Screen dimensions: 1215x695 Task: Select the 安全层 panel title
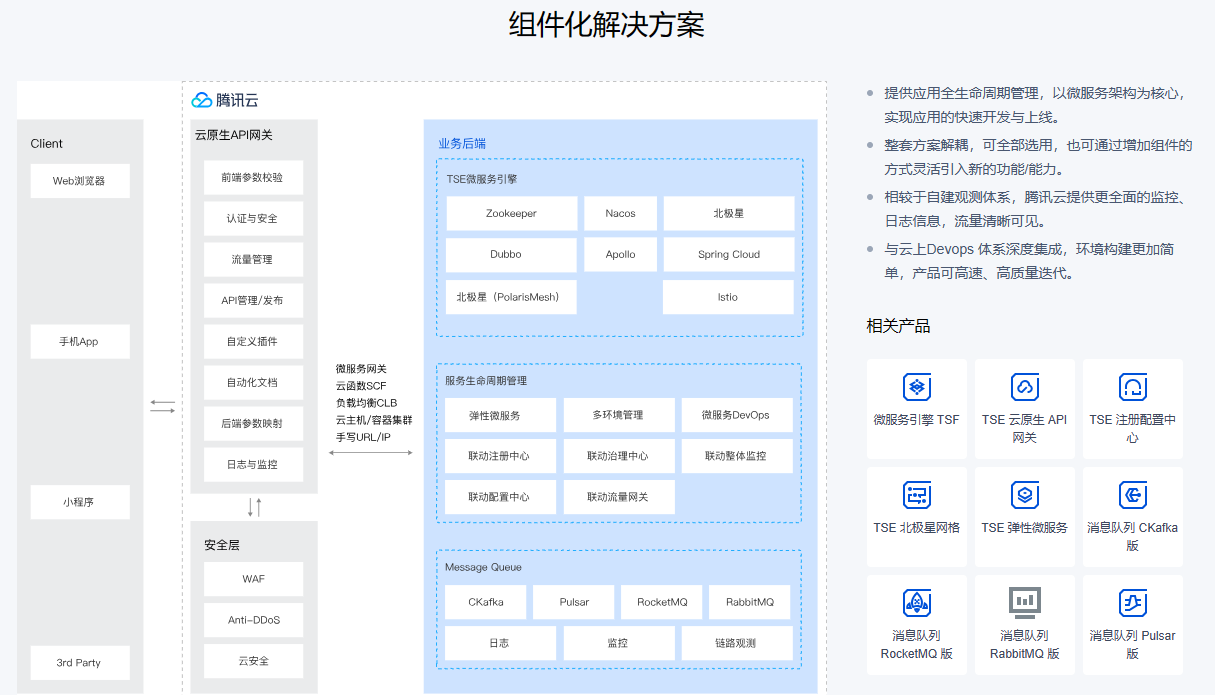point(222,545)
